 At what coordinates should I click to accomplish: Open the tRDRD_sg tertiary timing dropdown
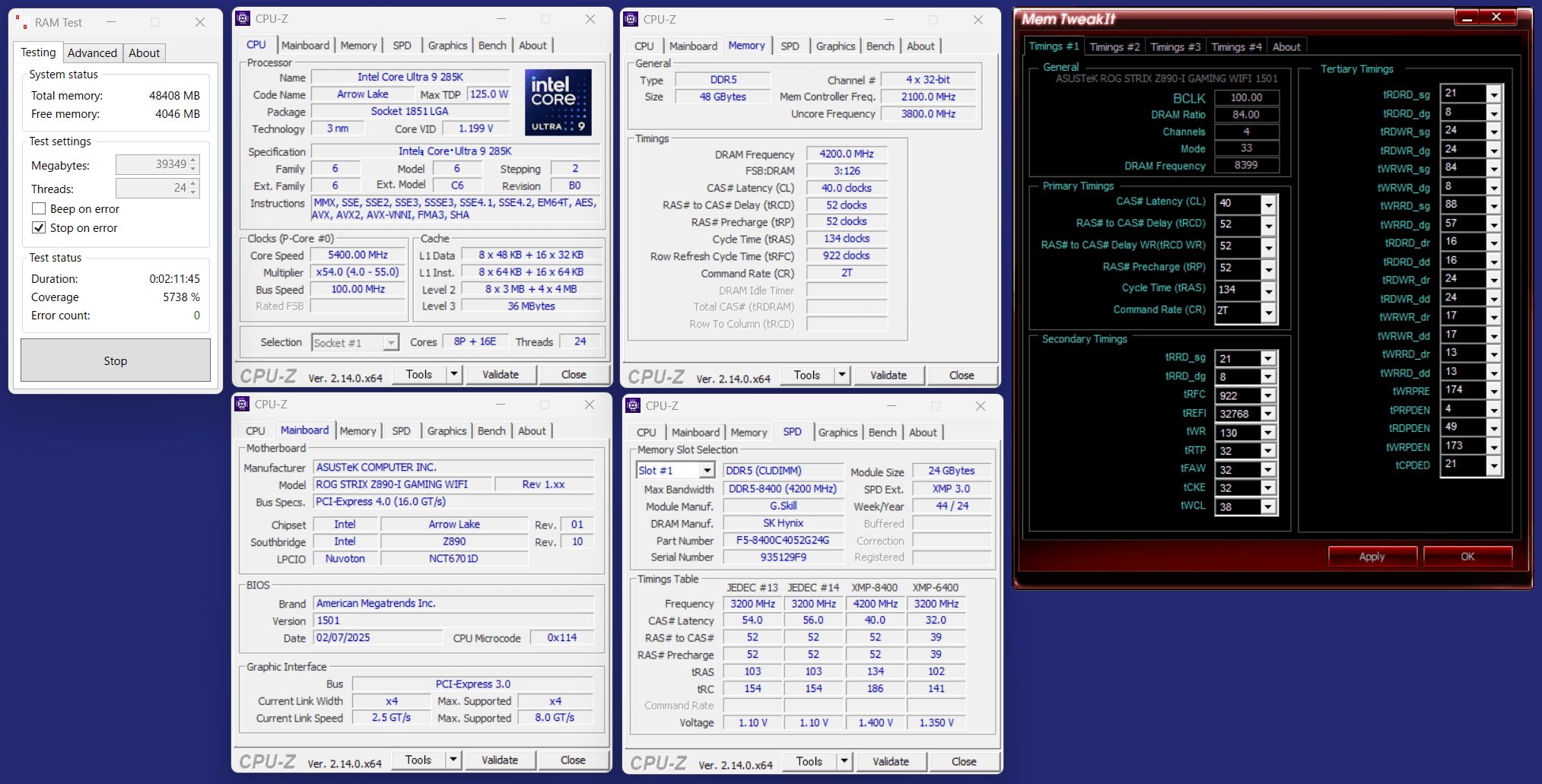tap(1494, 94)
